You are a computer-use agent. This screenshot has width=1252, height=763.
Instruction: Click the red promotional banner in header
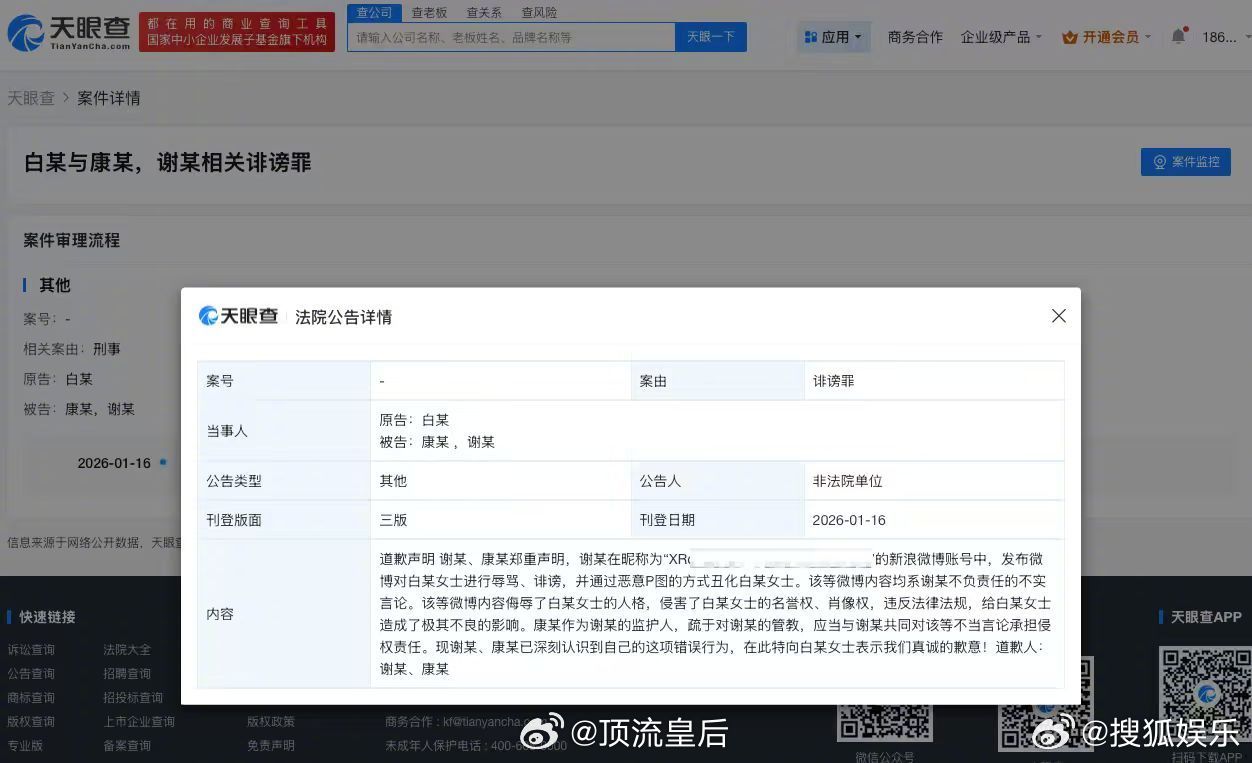click(x=237, y=32)
